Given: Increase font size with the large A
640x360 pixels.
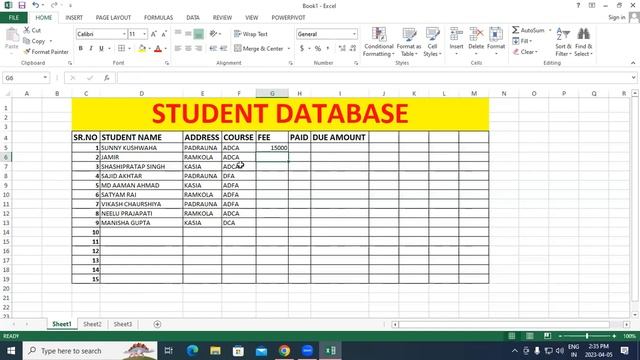Looking at the screenshot, I should tap(153, 34).
